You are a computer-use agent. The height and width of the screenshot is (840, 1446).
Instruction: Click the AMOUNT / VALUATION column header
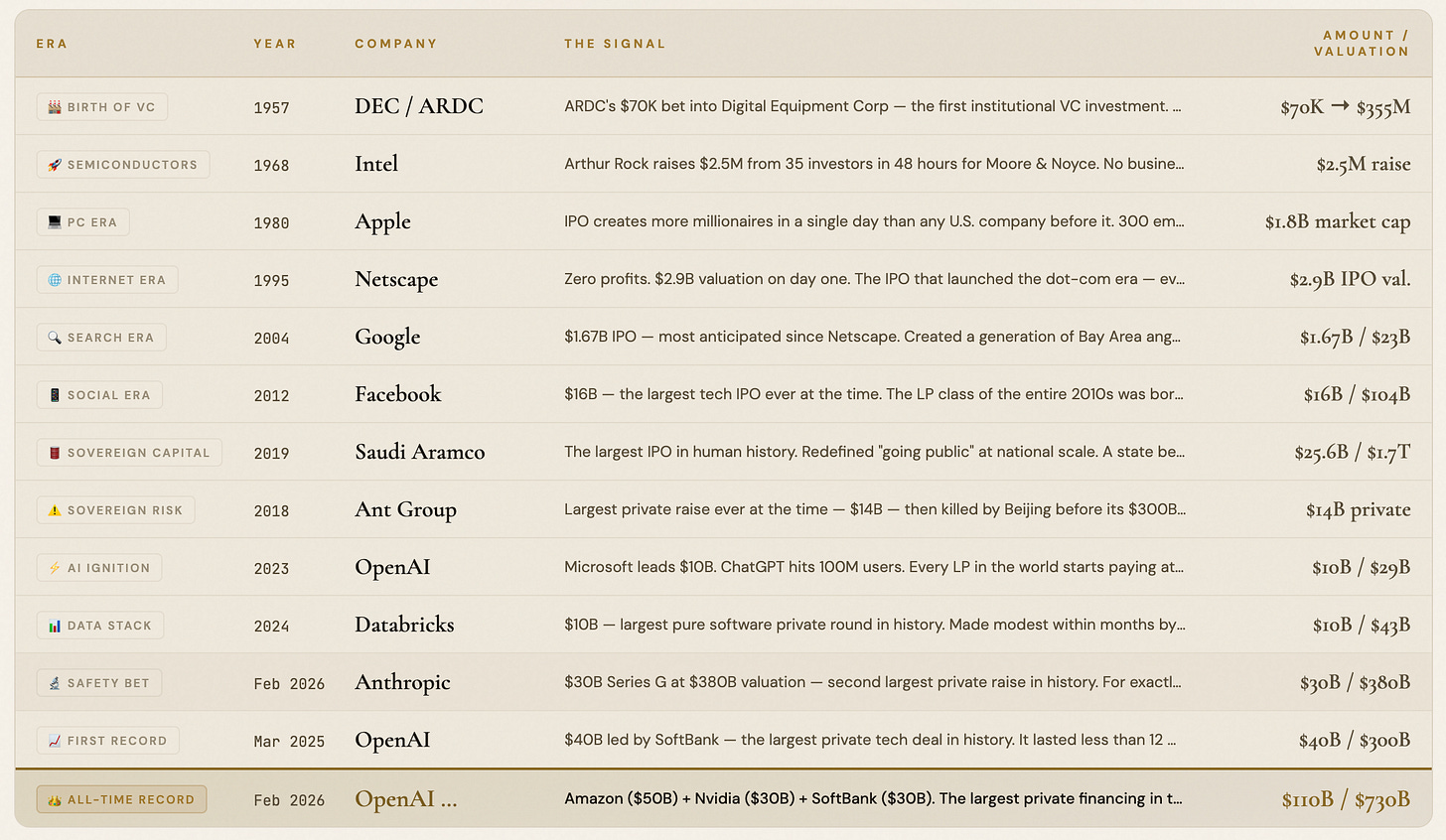(x=1362, y=44)
